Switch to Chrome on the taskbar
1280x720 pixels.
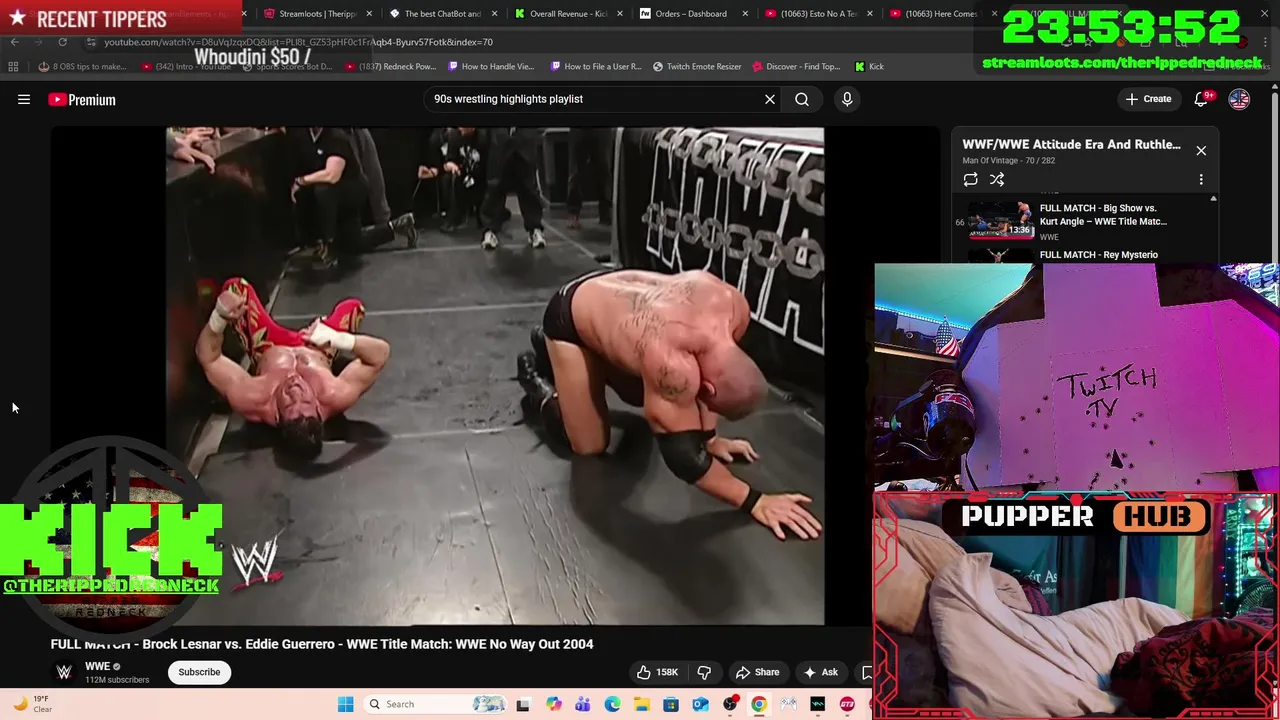759,704
